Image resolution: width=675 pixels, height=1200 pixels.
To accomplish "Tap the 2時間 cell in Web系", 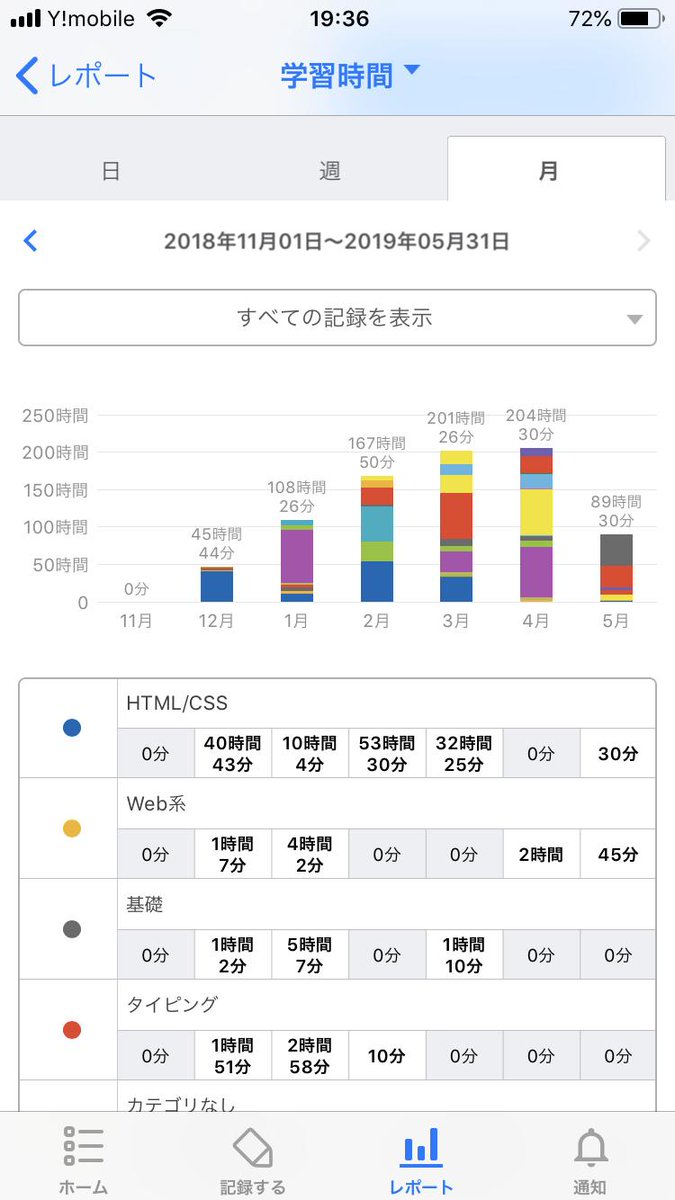I will click(541, 854).
